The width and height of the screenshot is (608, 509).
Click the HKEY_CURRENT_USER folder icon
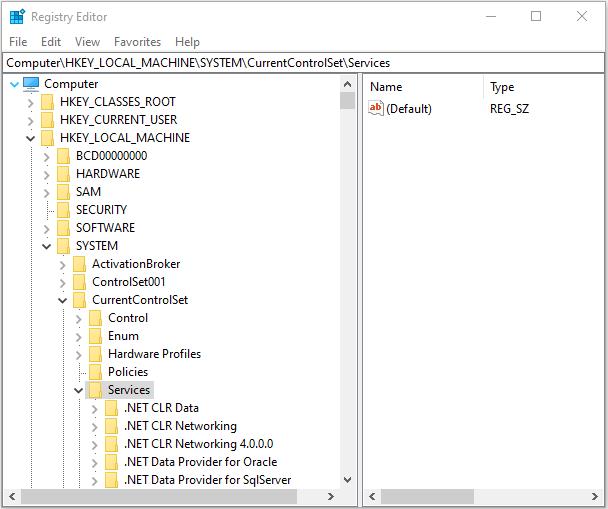47,120
